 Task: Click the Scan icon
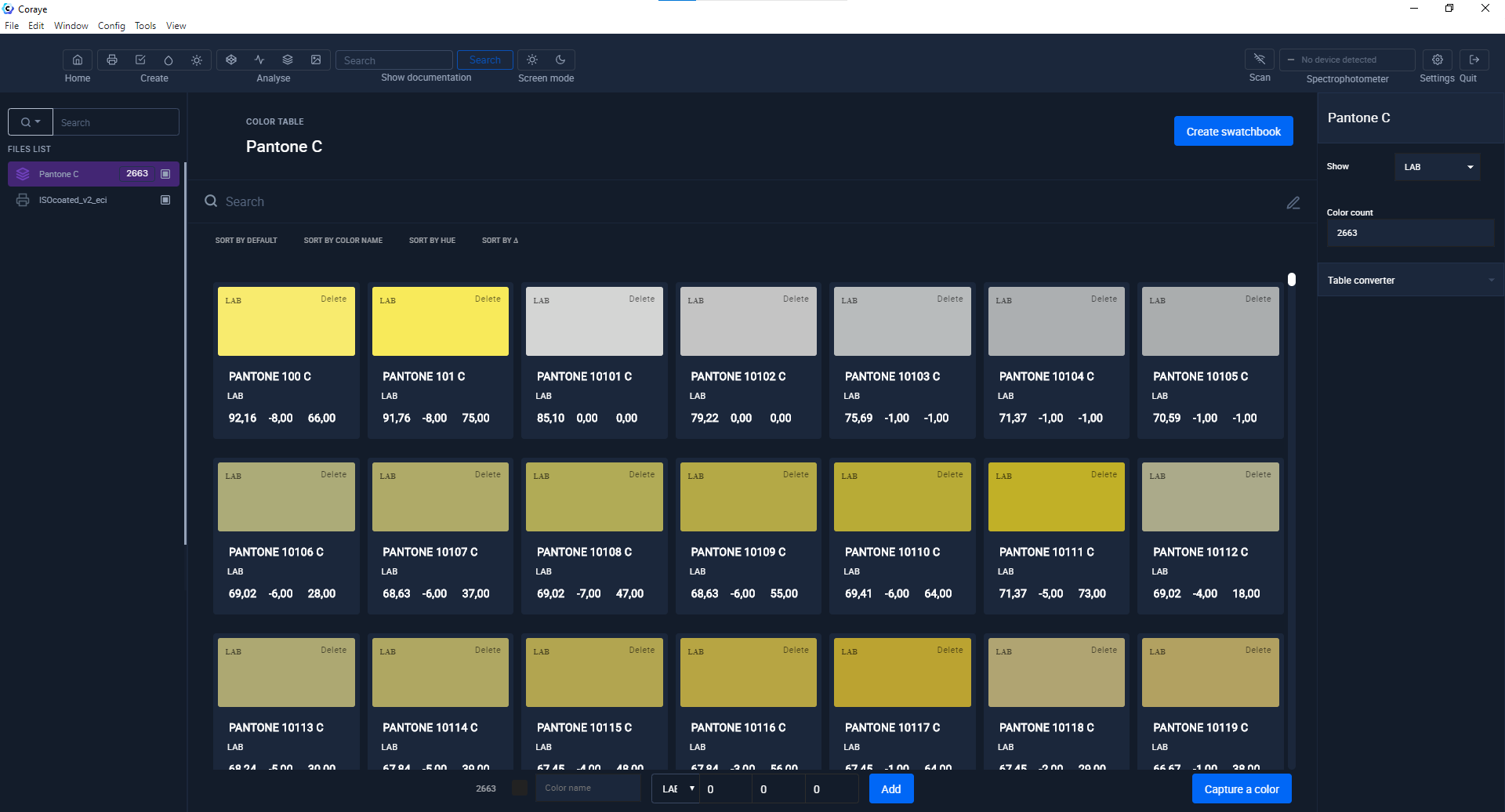(x=1260, y=59)
